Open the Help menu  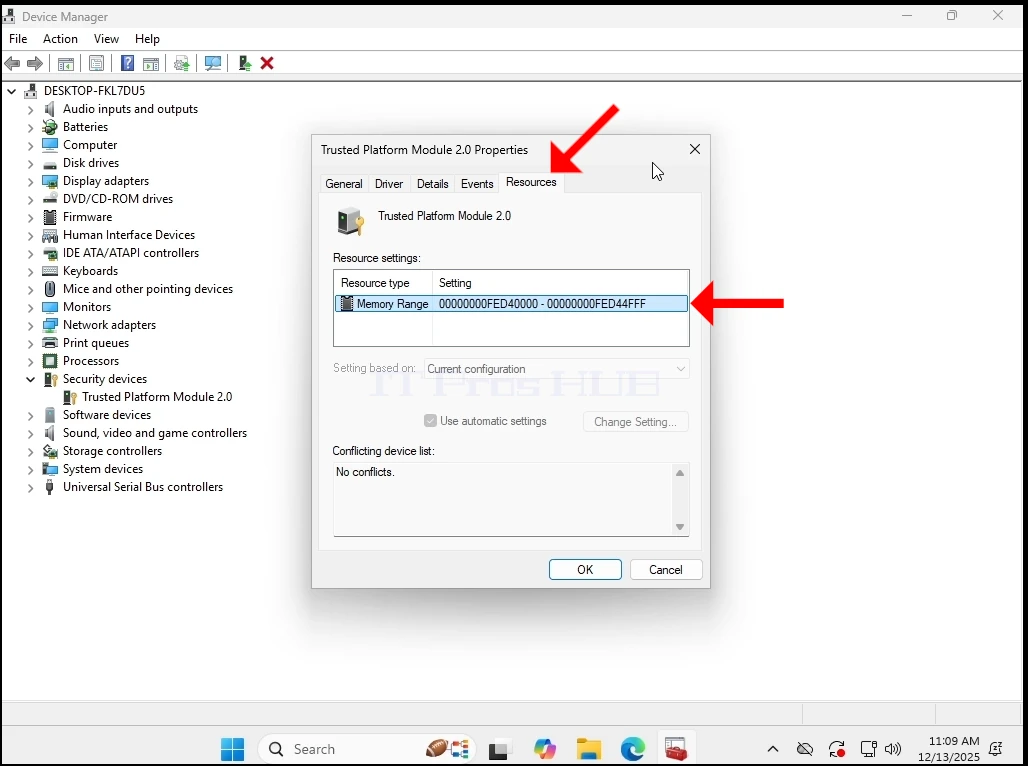coord(147,39)
